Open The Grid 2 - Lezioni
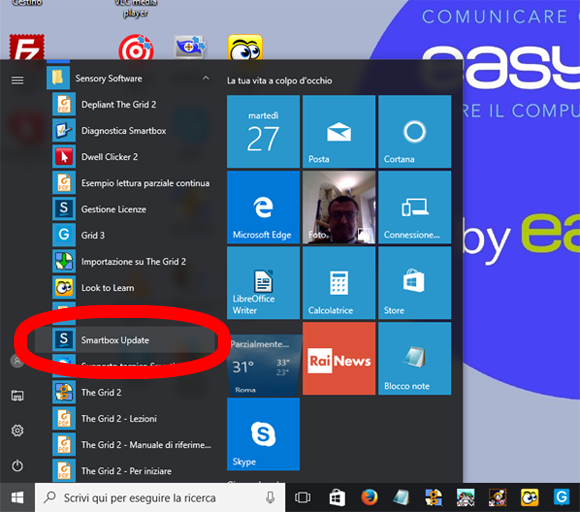This screenshot has height=512, width=580. coord(119,418)
